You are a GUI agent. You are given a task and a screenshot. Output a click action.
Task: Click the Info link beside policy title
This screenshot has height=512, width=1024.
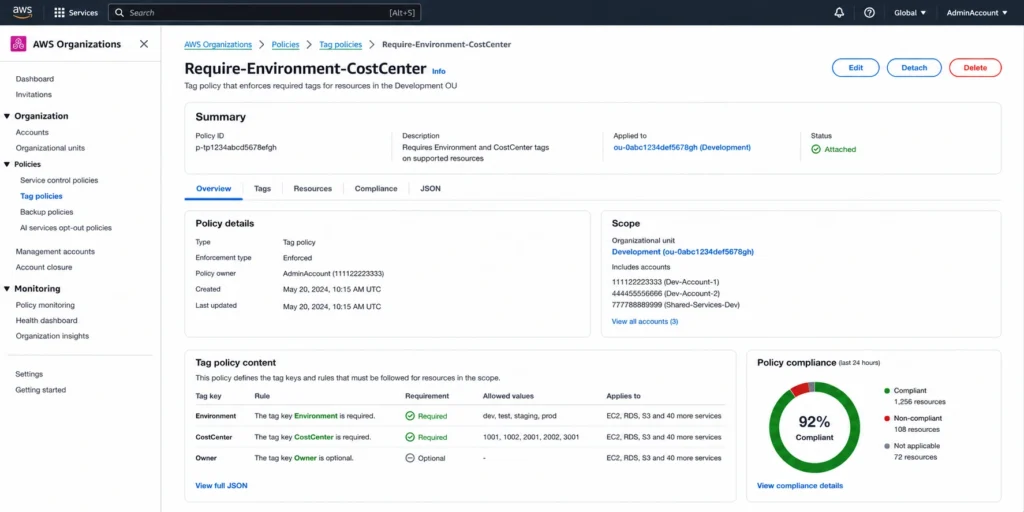click(x=439, y=71)
